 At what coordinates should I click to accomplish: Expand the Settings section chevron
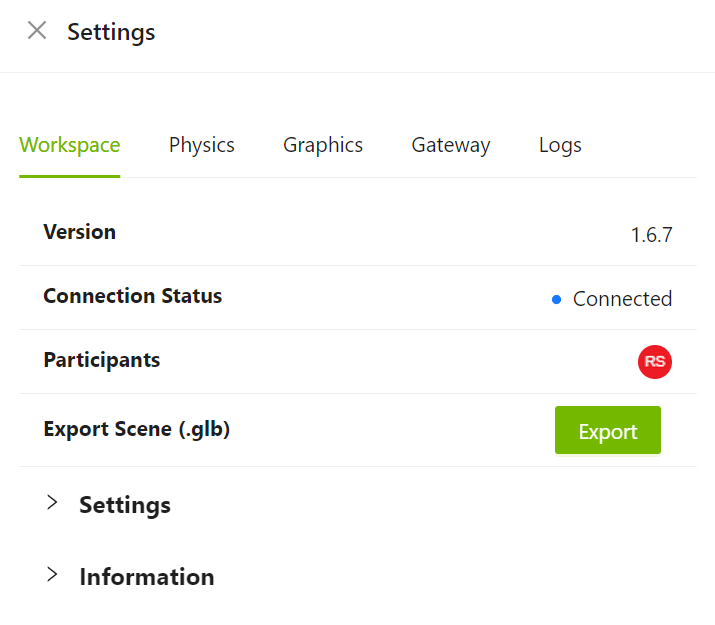coord(52,503)
